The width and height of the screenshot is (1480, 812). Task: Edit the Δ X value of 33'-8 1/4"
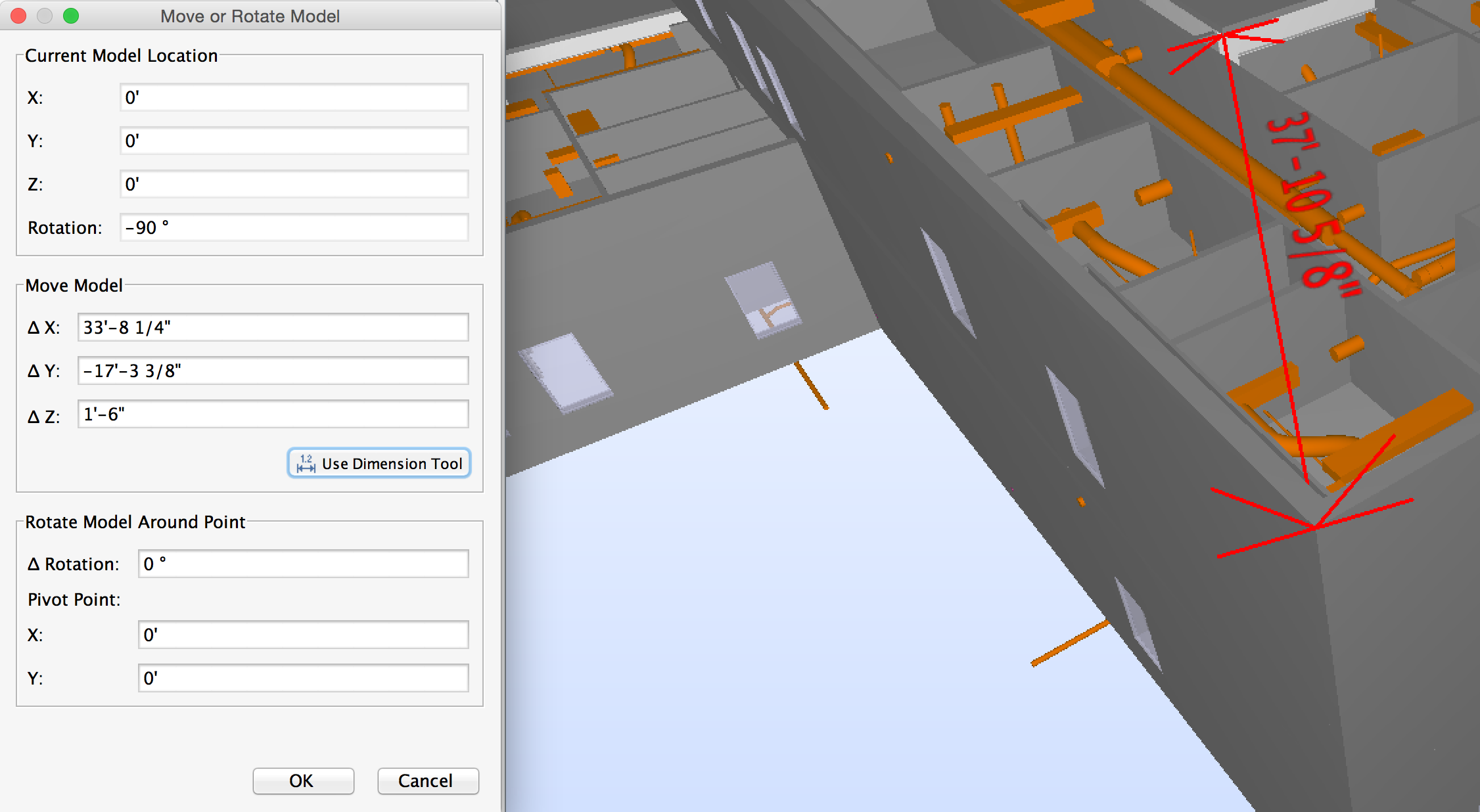click(272, 327)
